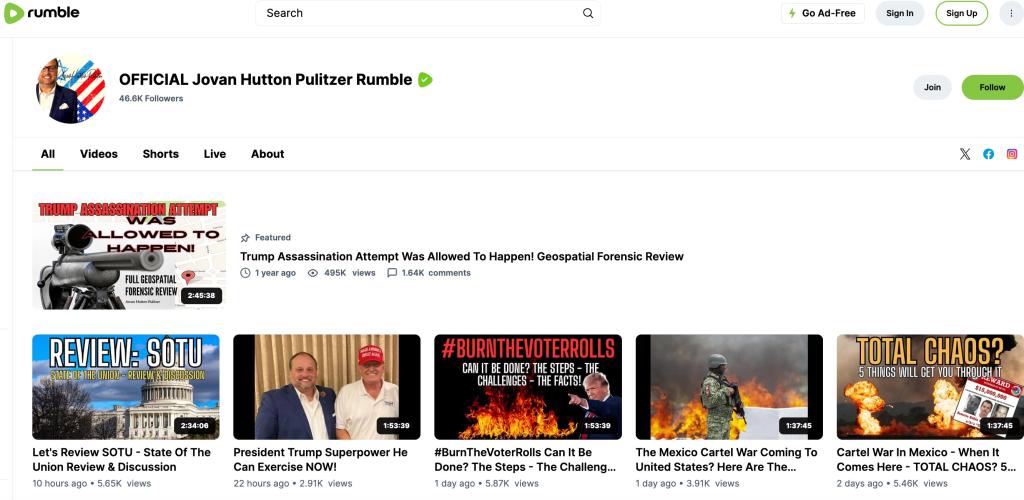The width and height of the screenshot is (1024, 500).
Task: Open the Total Chaos video thumbnail
Action: pyautogui.click(x=930, y=387)
